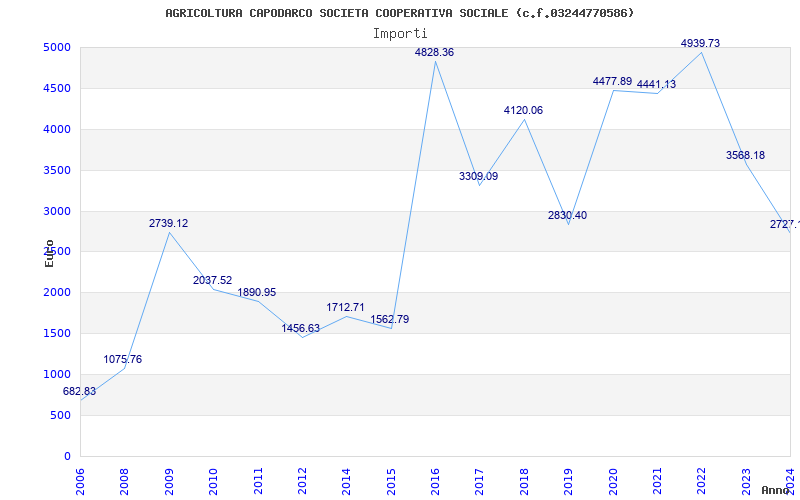The height and width of the screenshot is (500, 800).
Task: Select the 1890.95 data label
Action: (x=257, y=292)
